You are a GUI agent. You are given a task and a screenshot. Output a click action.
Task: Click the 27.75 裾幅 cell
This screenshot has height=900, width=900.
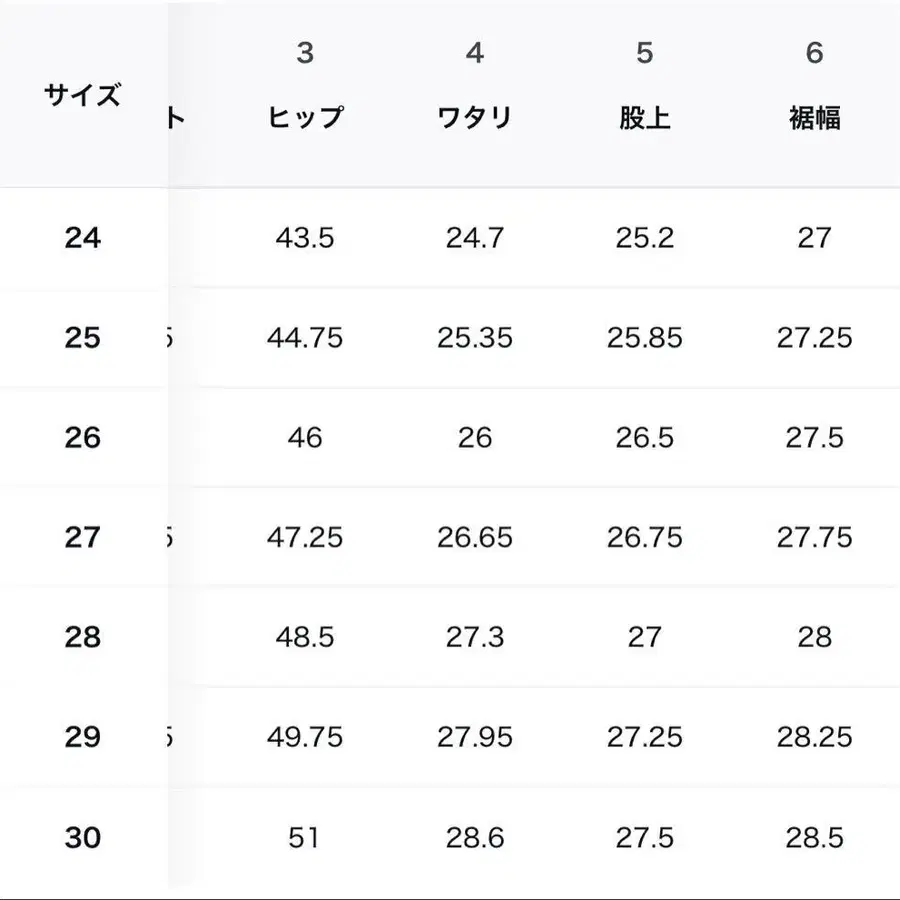(x=815, y=537)
